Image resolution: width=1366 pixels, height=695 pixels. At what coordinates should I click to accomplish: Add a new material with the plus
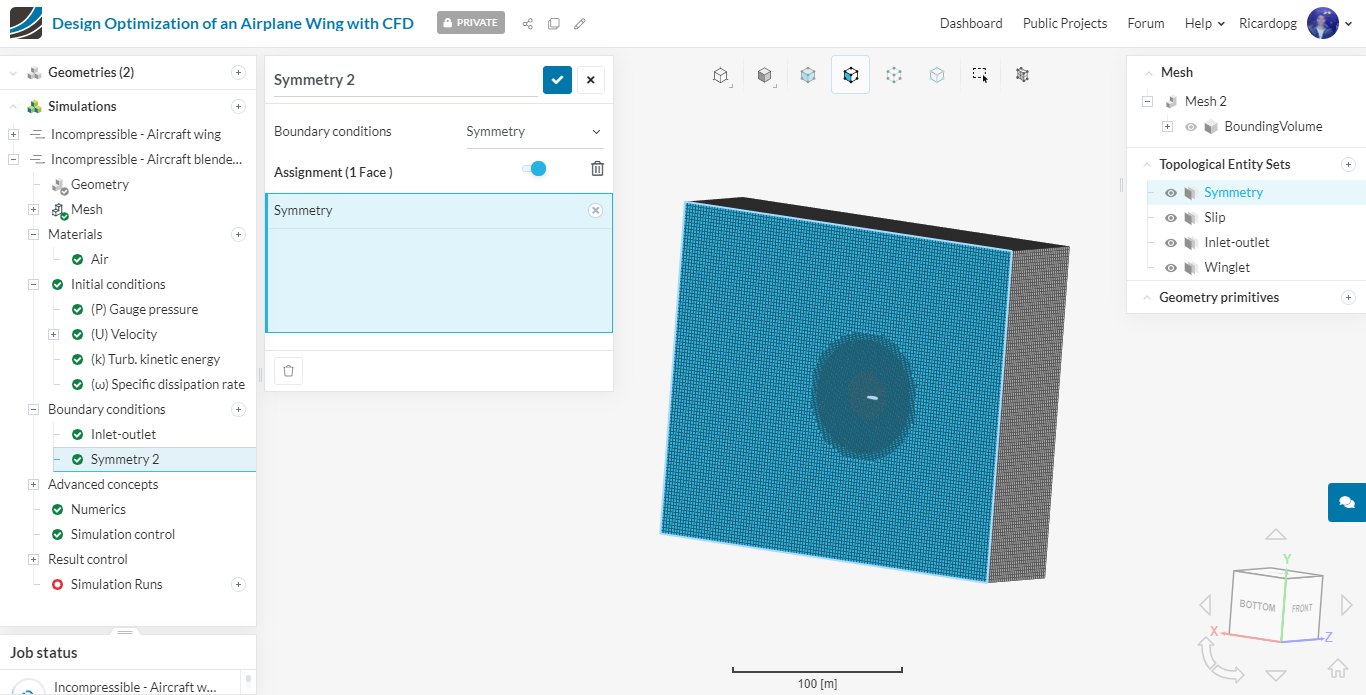click(x=238, y=234)
